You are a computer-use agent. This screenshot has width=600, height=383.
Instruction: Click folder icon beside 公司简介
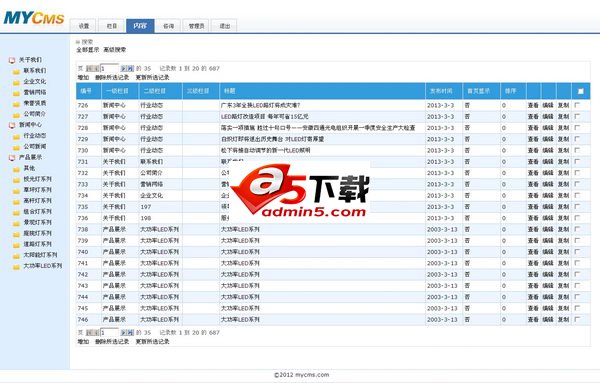click(16, 114)
